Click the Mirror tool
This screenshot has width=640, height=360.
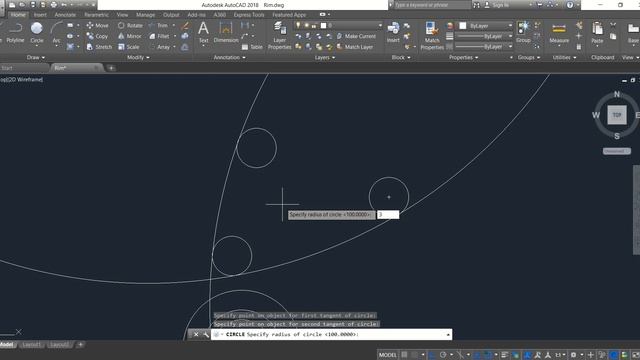point(130,36)
